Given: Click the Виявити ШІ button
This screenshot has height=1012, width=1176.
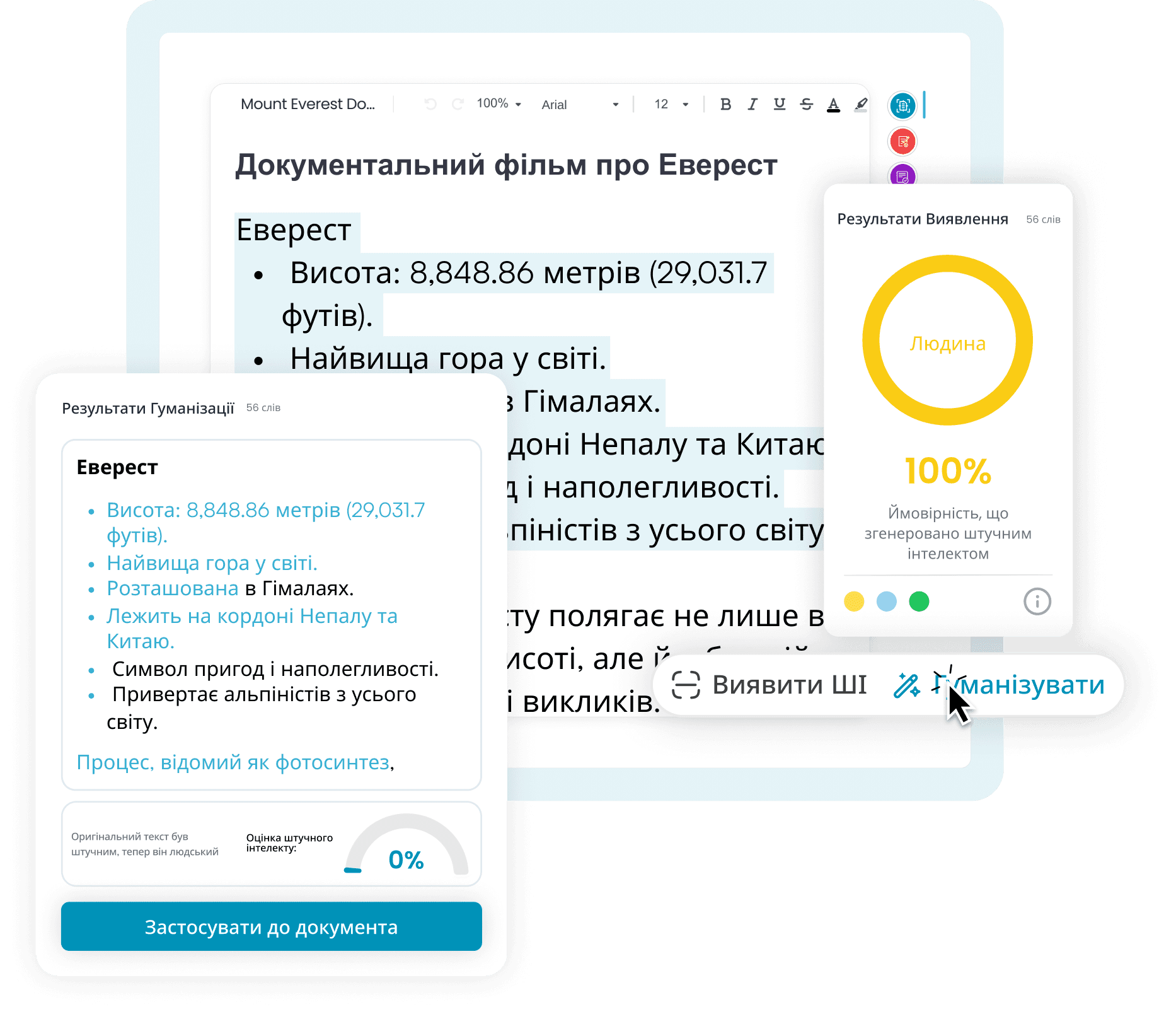Looking at the screenshot, I should [770, 685].
